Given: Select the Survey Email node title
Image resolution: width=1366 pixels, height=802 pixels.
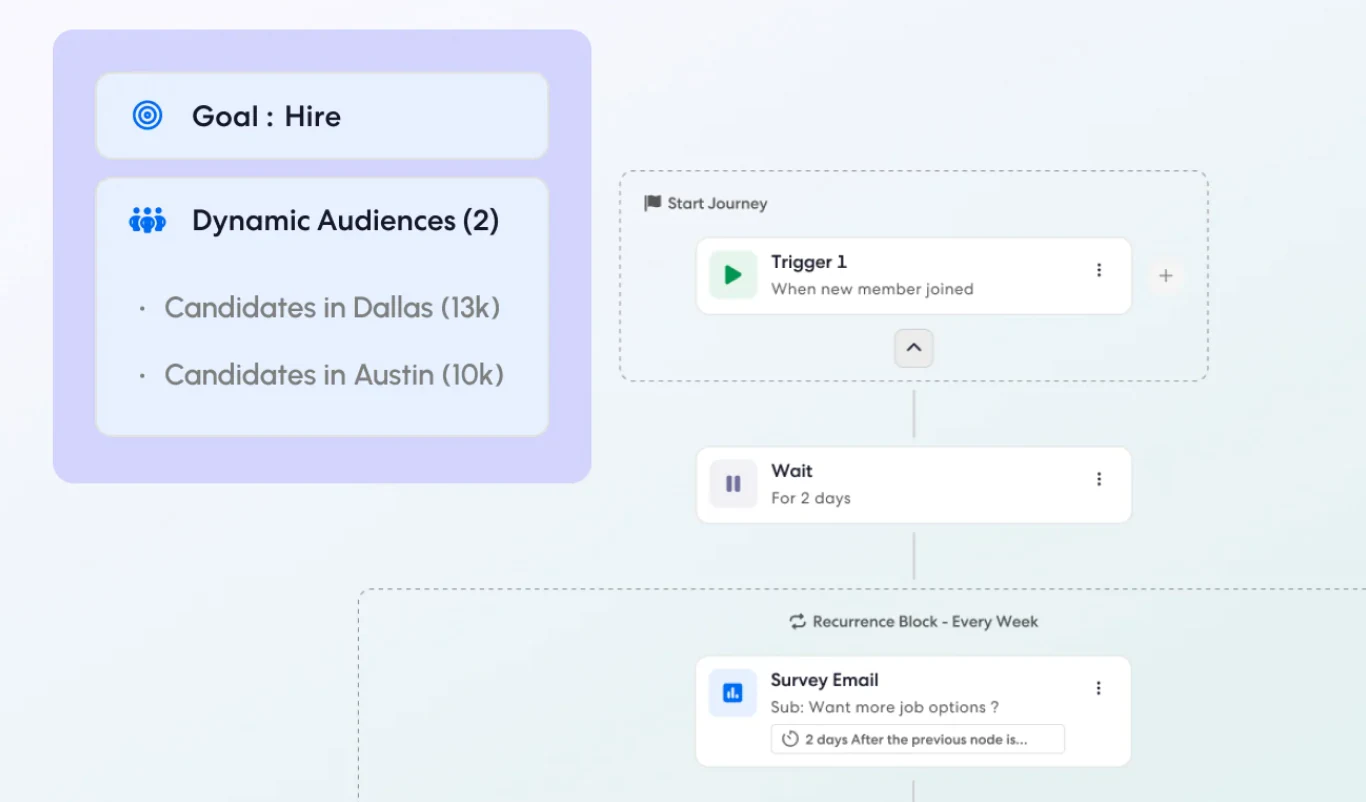Looking at the screenshot, I should coord(825,680).
